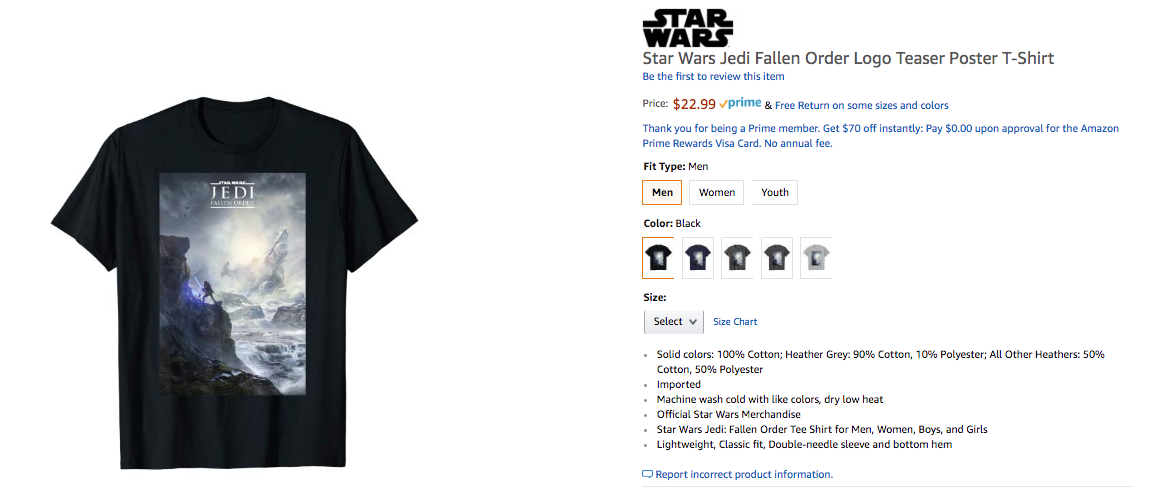Click Be the first to review link
The width and height of the screenshot is (1149, 496).
tap(713, 77)
